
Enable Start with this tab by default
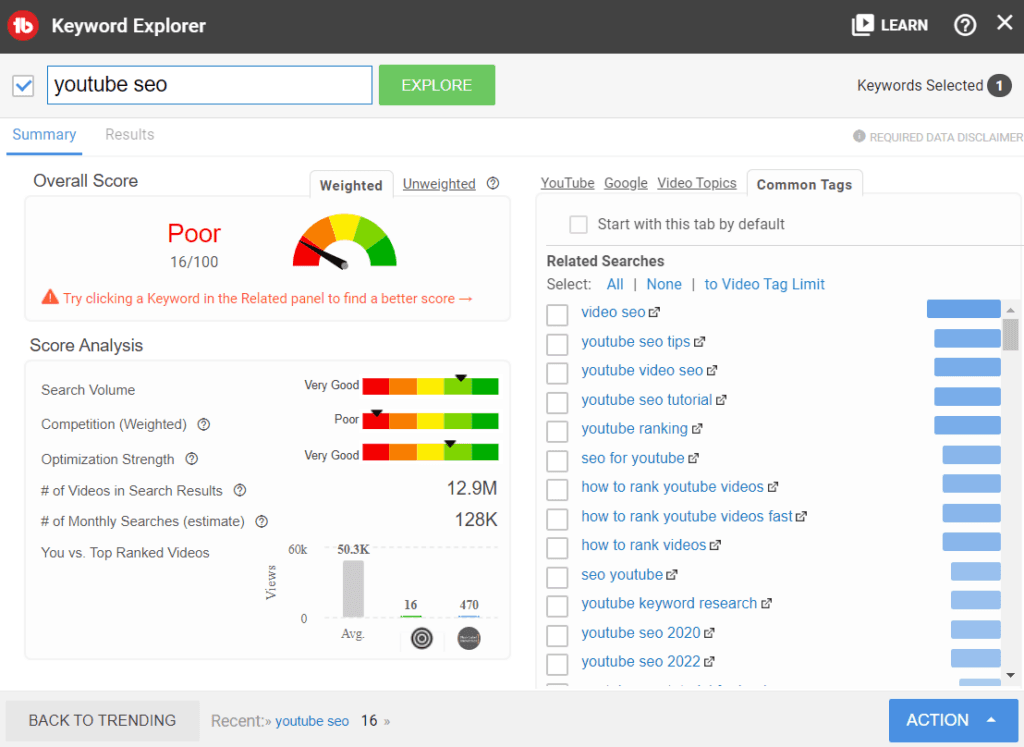click(578, 225)
